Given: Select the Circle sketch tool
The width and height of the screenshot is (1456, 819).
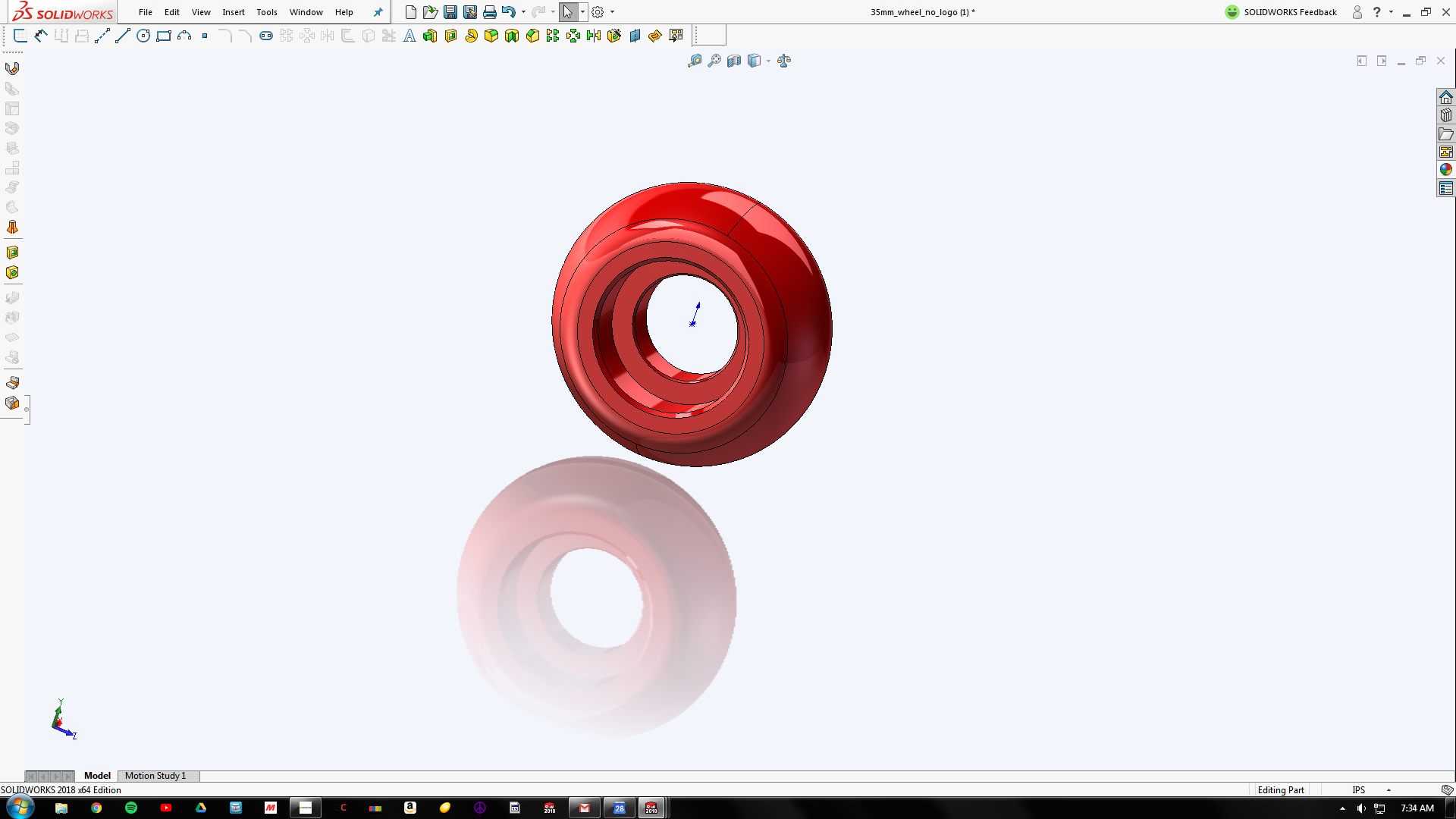Looking at the screenshot, I should (143, 36).
